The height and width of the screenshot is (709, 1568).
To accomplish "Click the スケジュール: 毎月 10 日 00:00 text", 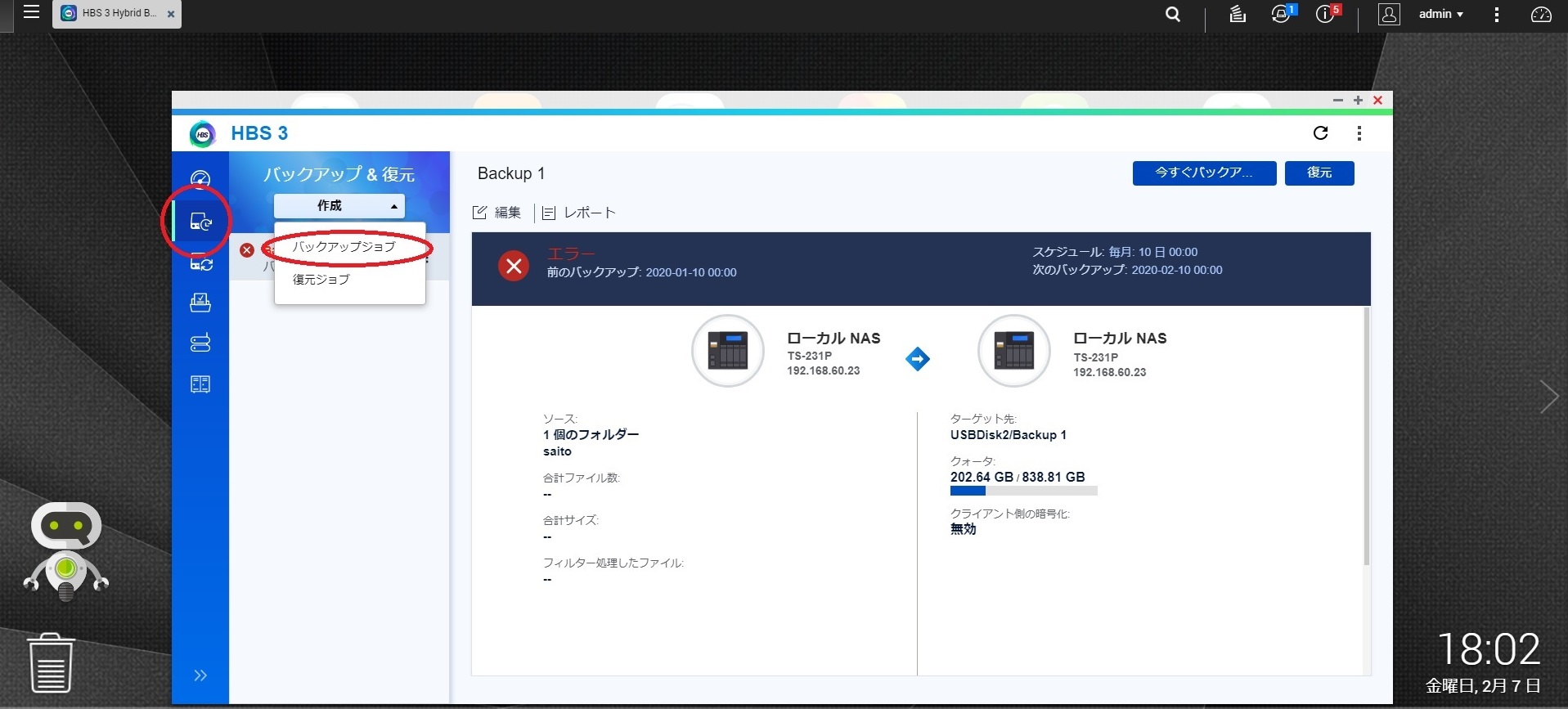I will [x=1115, y=252].
